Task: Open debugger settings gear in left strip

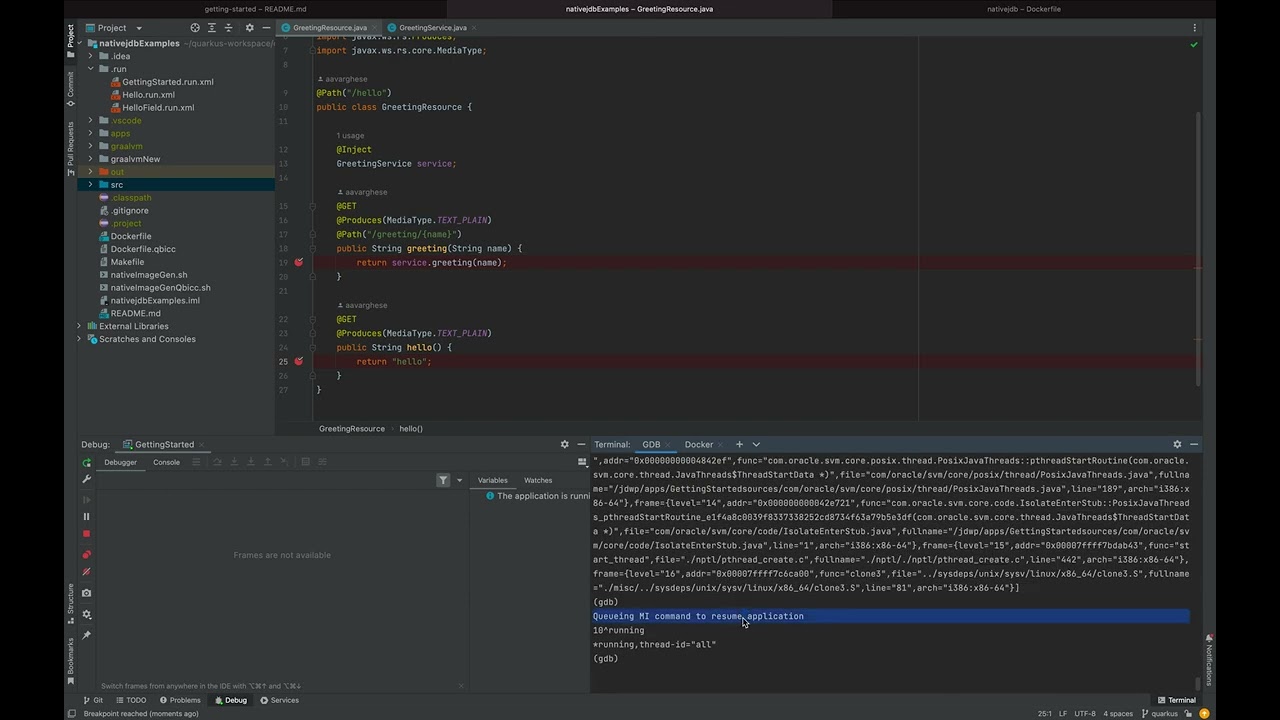Action: point(86,615)
